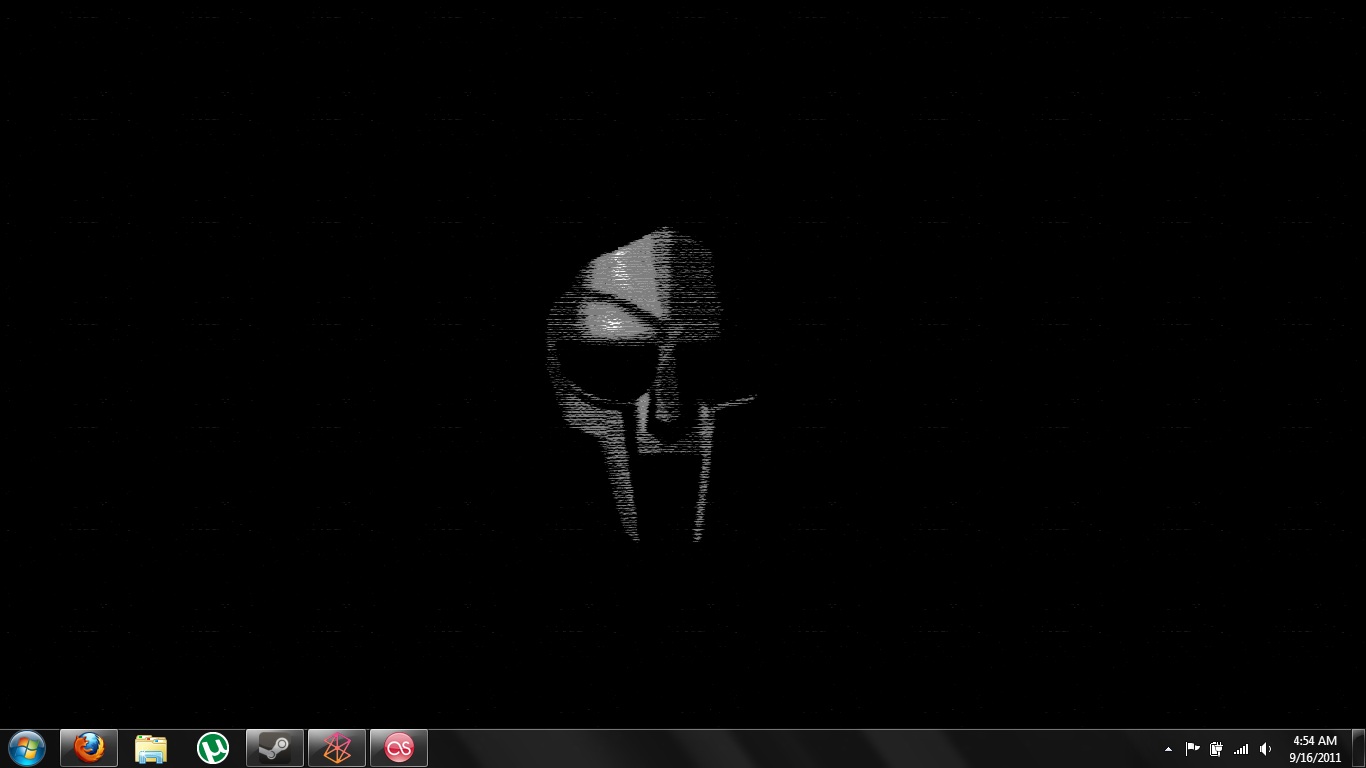
Task: Check the battery power icon
Action: pyautogui.click(x=1216, y=749)
